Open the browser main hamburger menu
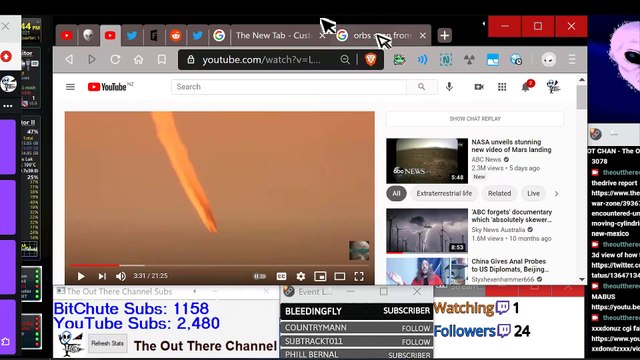This screenshot has height=360, width=640. click(572, 60)
